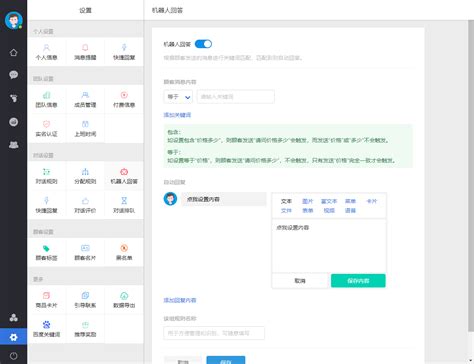Open three-circles apps icon in sidebar
Image resolution: width=474 pixels, height=364 pixels.
pos(13,317)
